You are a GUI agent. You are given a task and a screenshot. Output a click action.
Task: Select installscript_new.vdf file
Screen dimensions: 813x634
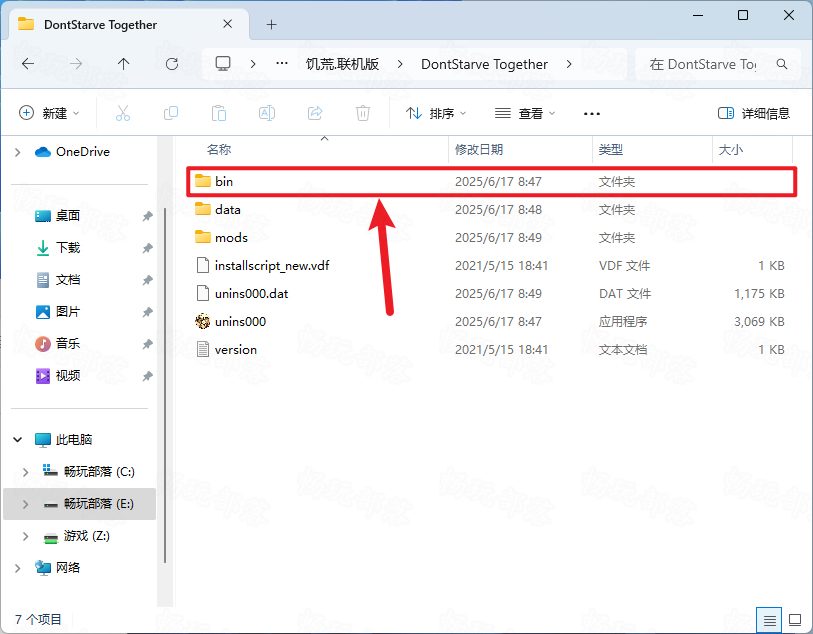[x=491, y=265]
